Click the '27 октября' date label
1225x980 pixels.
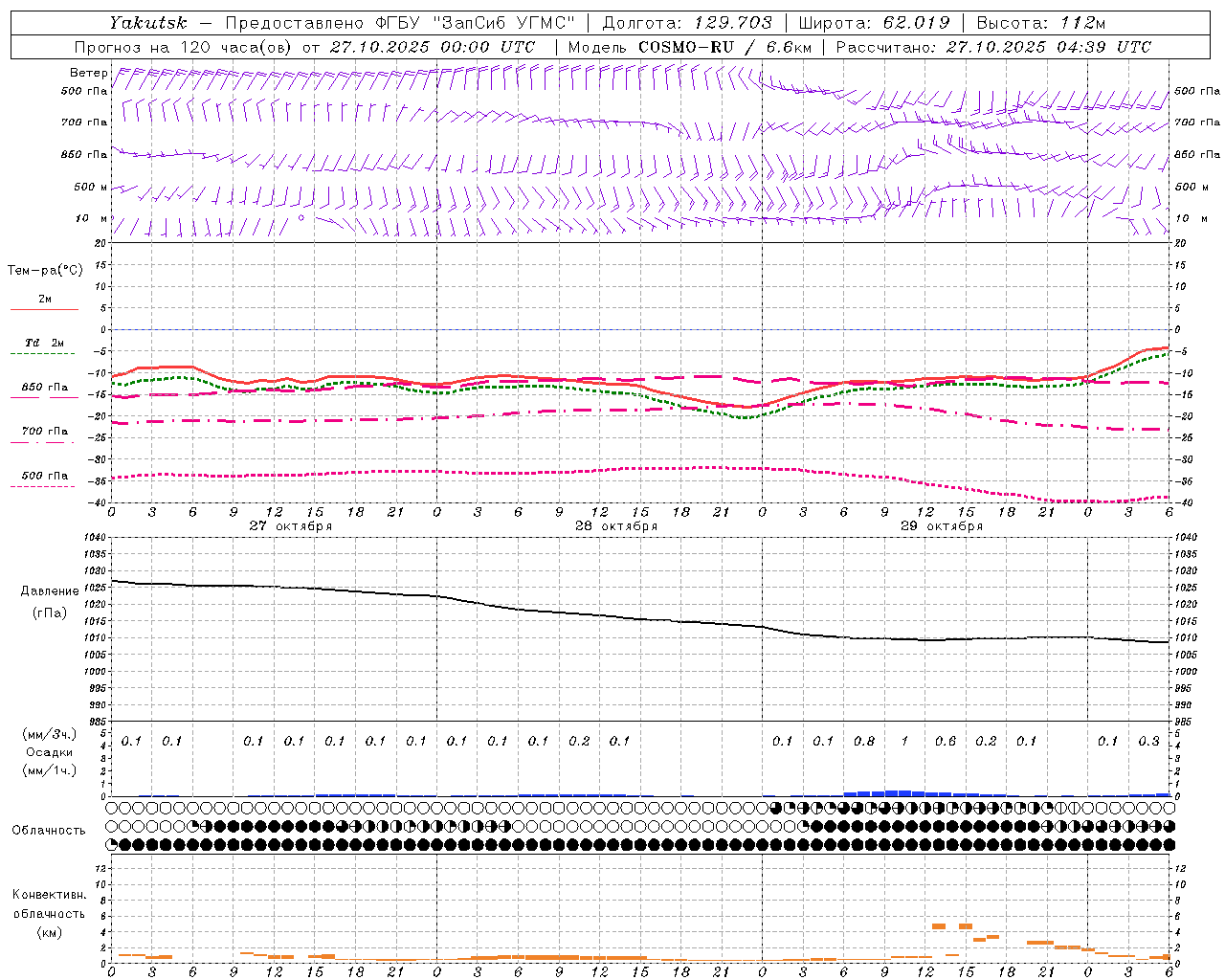coord(290,526)
